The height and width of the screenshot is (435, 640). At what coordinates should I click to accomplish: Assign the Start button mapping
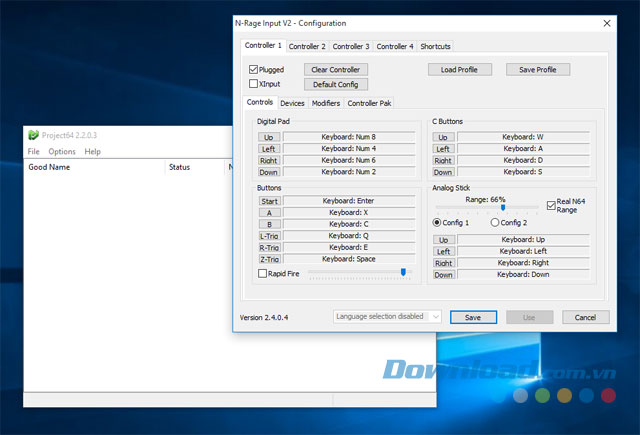[269, 201]
